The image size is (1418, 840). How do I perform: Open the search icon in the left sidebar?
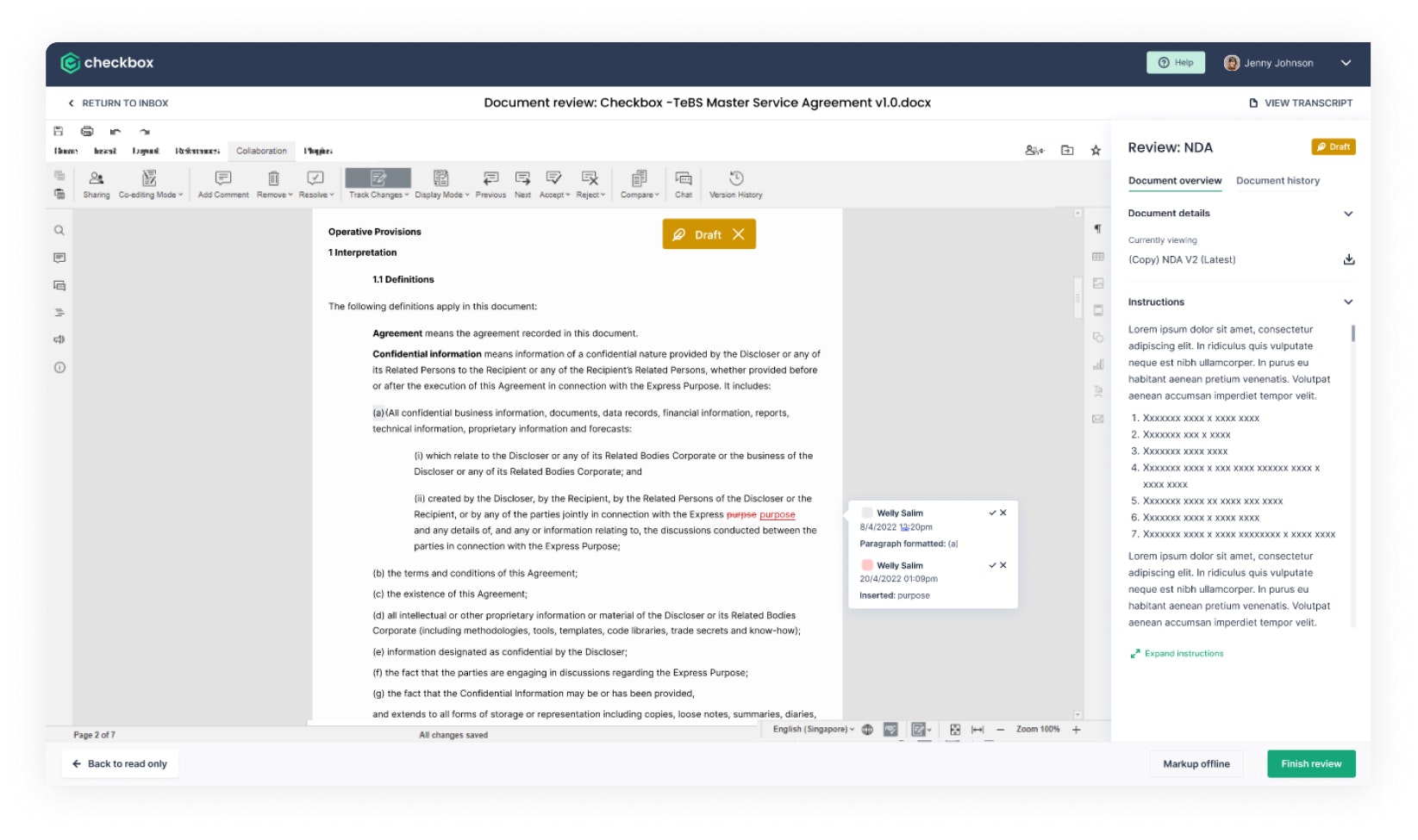point(59,230)
